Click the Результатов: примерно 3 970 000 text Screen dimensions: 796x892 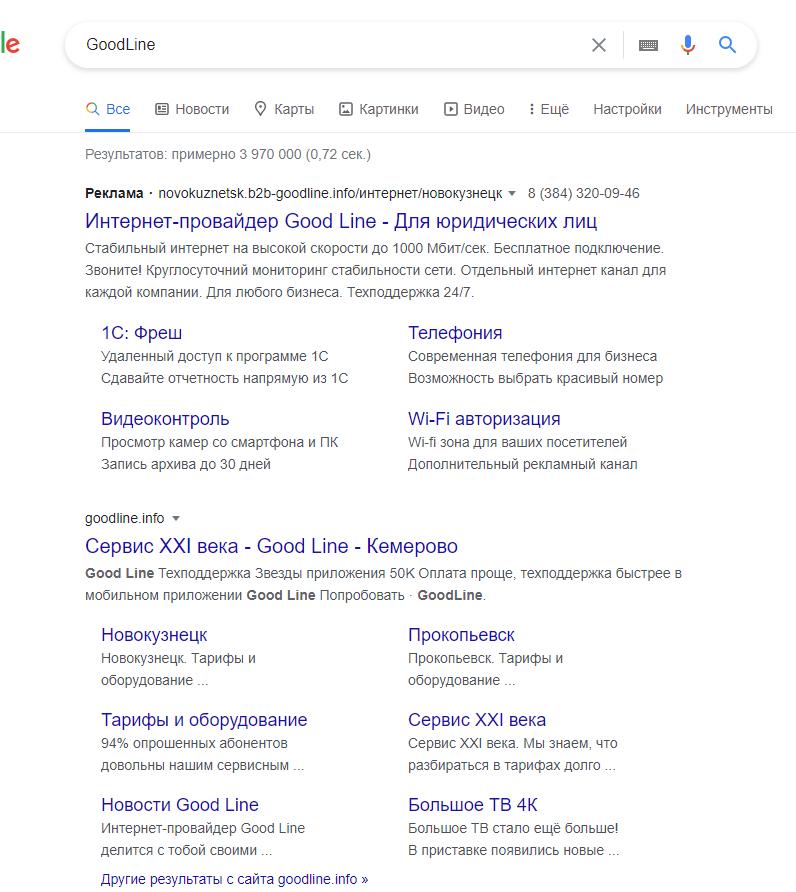[228, 154]
